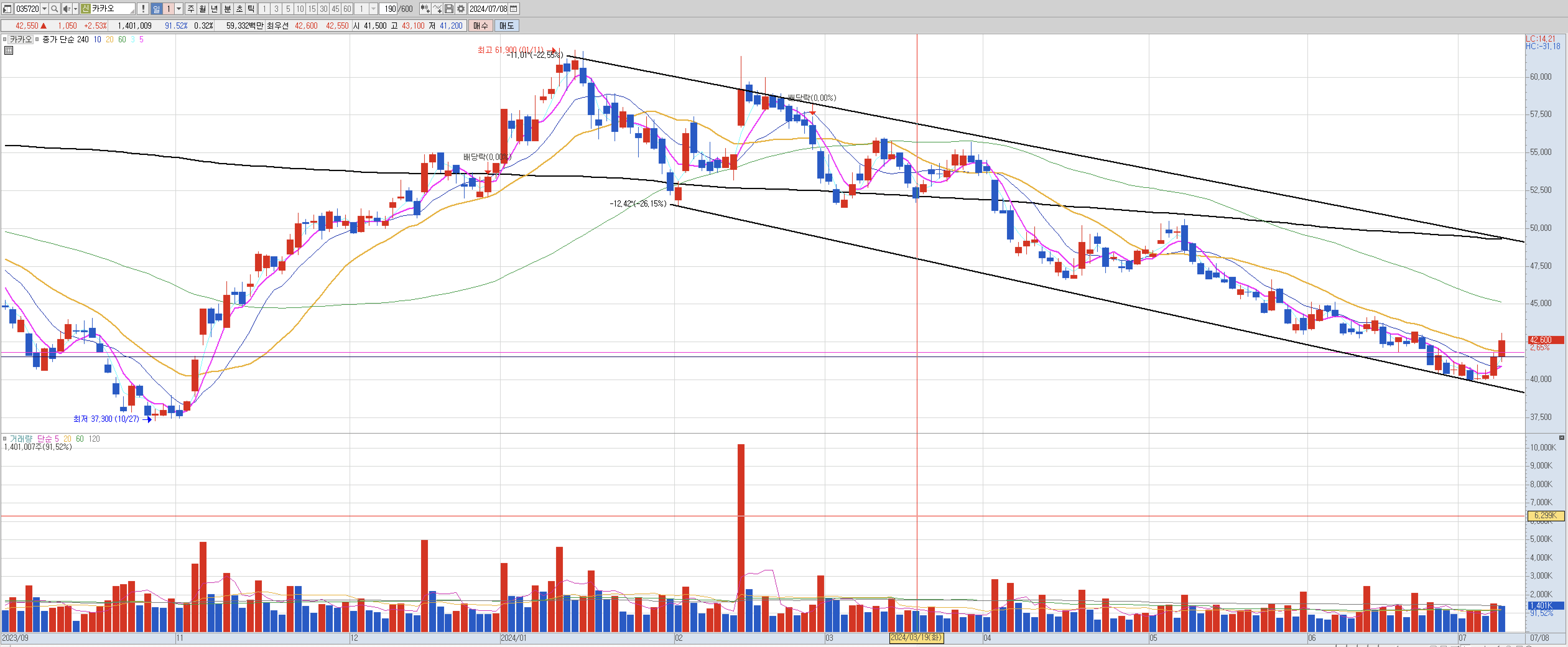This screenshot has width=1568, height=647.
Task: Switch to 분 (minute) chart period
Action: pos(227,9)
